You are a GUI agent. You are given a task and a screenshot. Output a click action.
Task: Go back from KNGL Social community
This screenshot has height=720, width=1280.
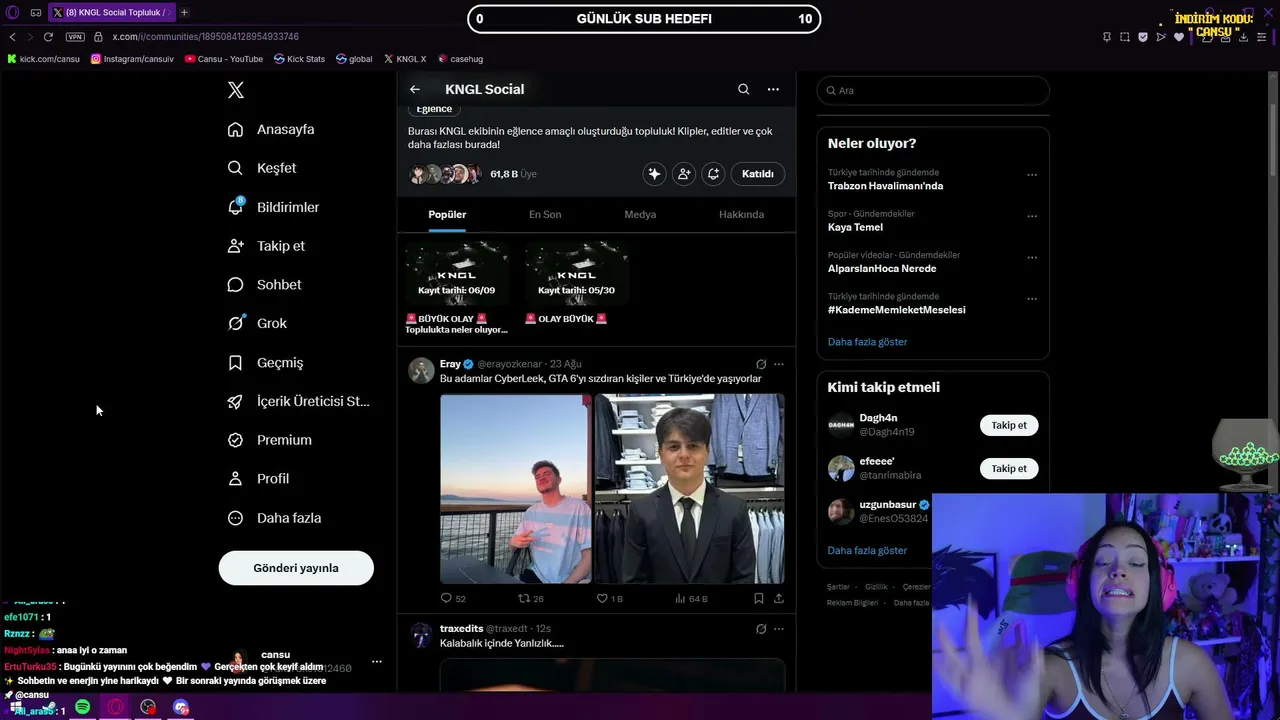[x=415, y=89]
